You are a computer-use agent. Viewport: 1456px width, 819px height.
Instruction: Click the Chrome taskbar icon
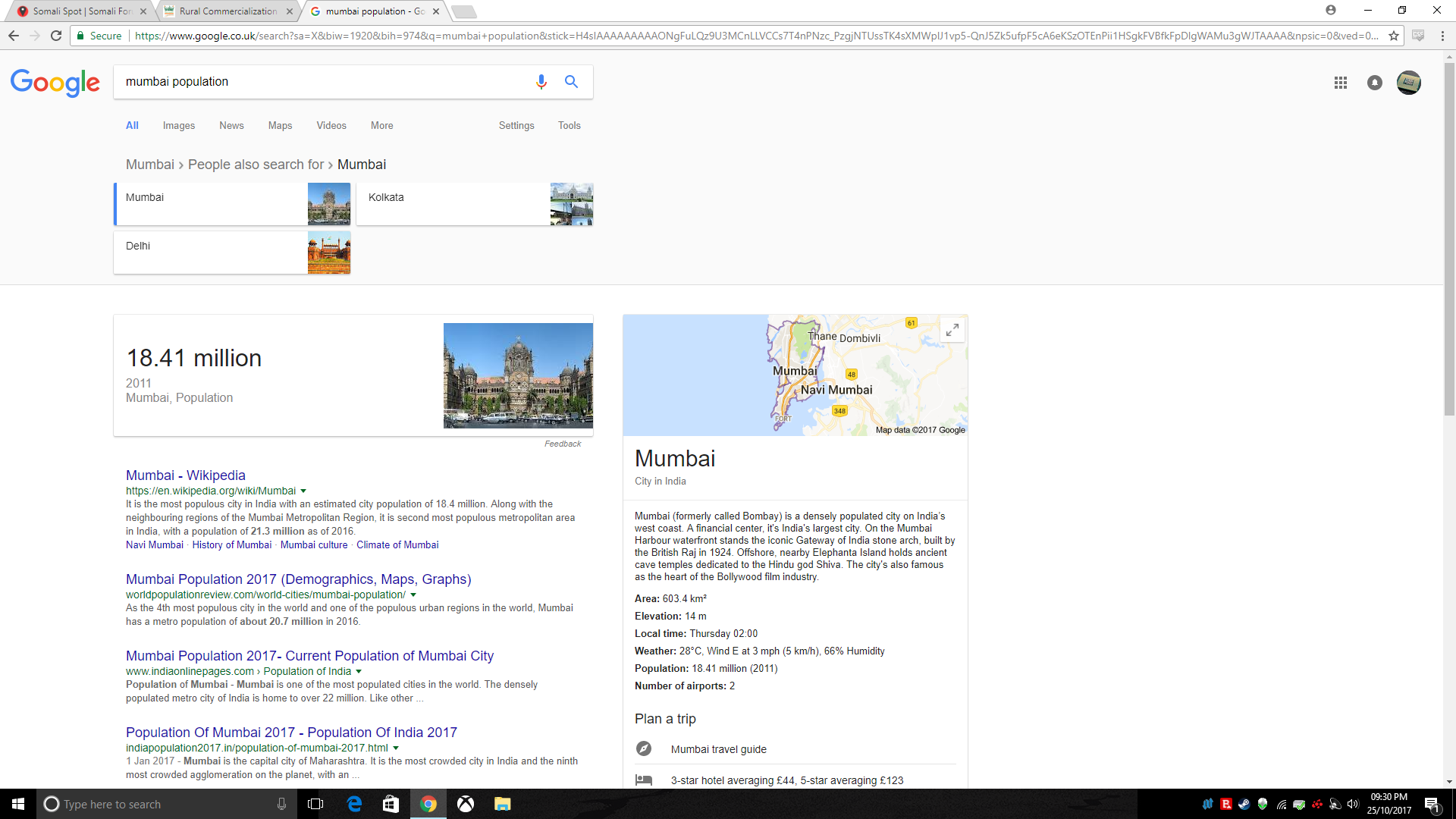[x=428, y=804]
